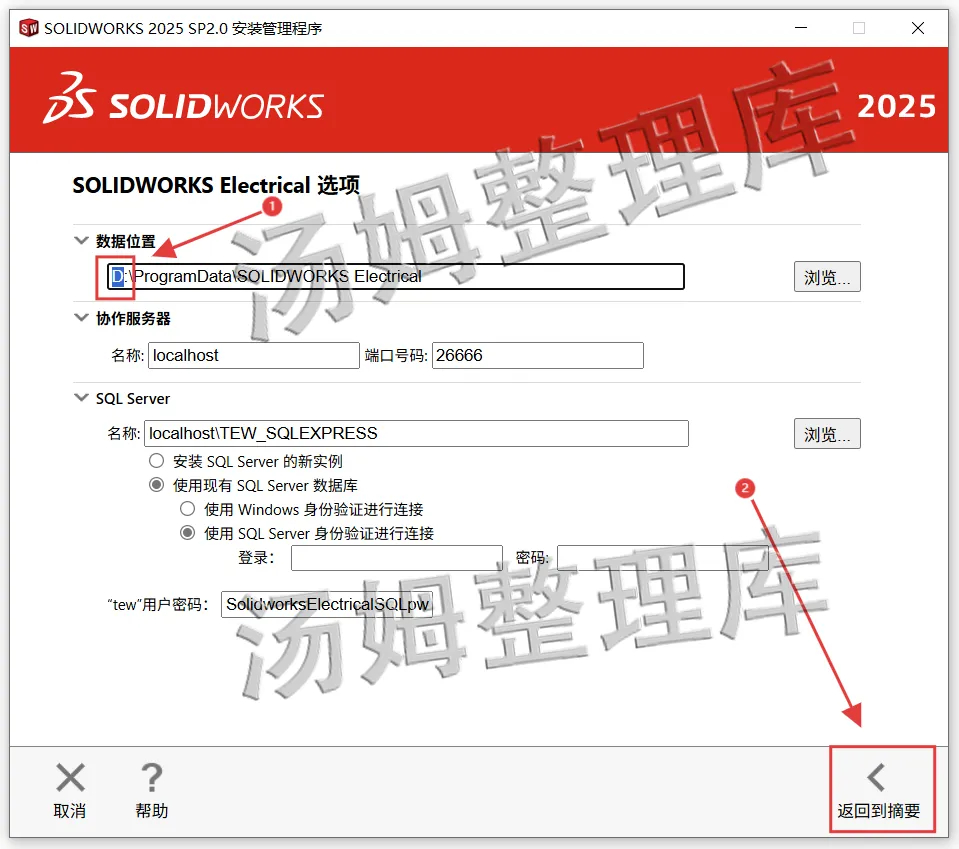Click the 2025 text in banner
Screen dimensions: 959x849
896,106
